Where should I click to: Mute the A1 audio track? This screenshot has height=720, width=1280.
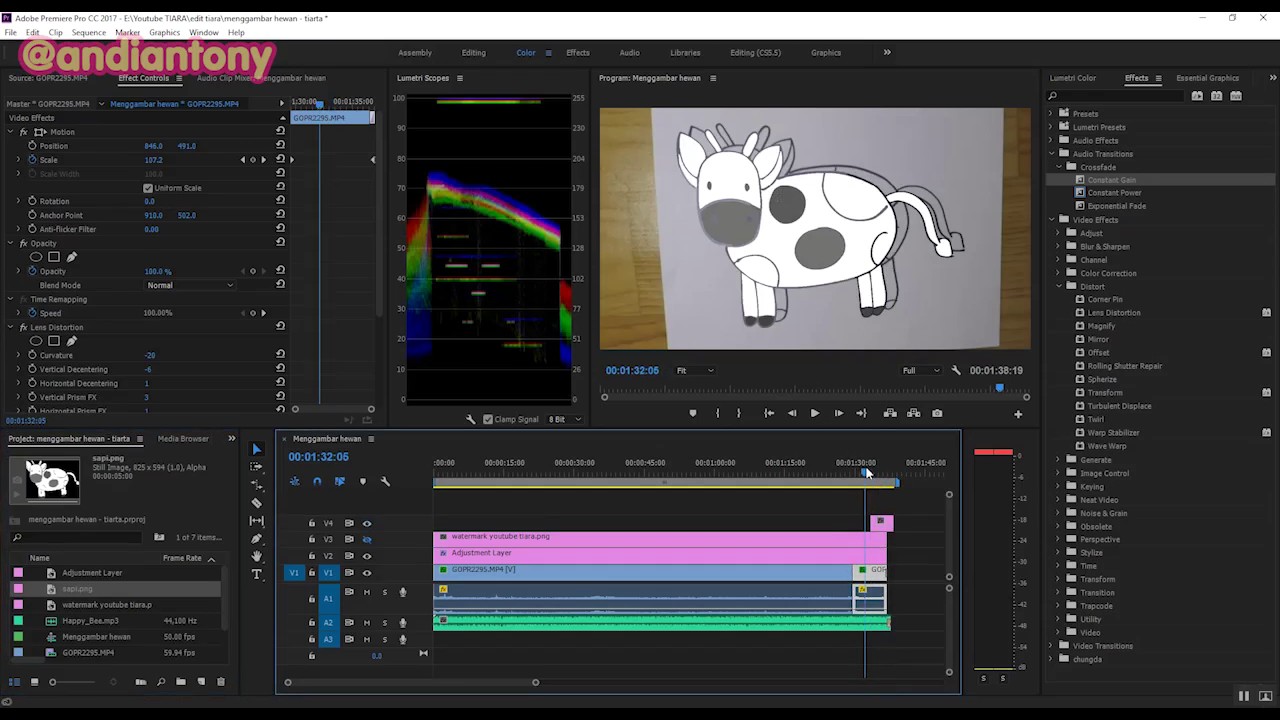click(x=366, y=592)
